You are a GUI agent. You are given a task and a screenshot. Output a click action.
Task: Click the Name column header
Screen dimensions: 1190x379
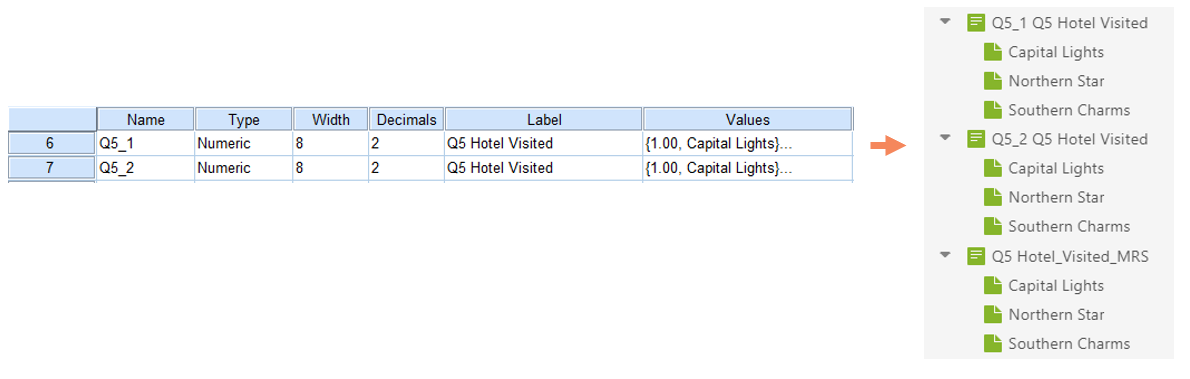coord(146,119)
